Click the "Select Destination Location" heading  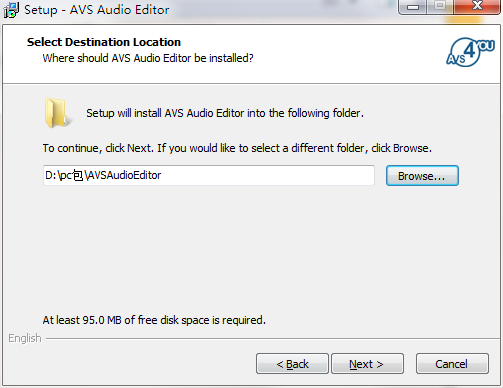pos(104,42)
